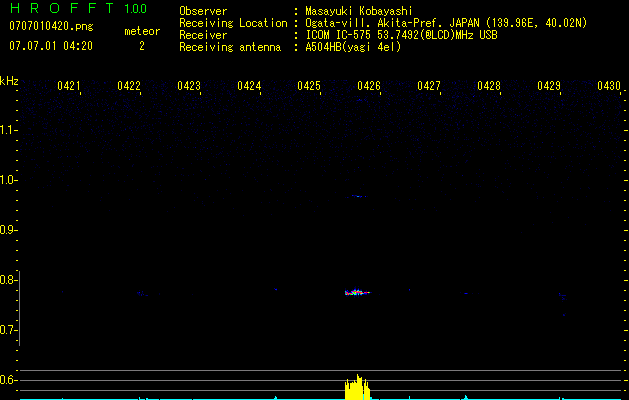Click the 0421 time marker

69,86
